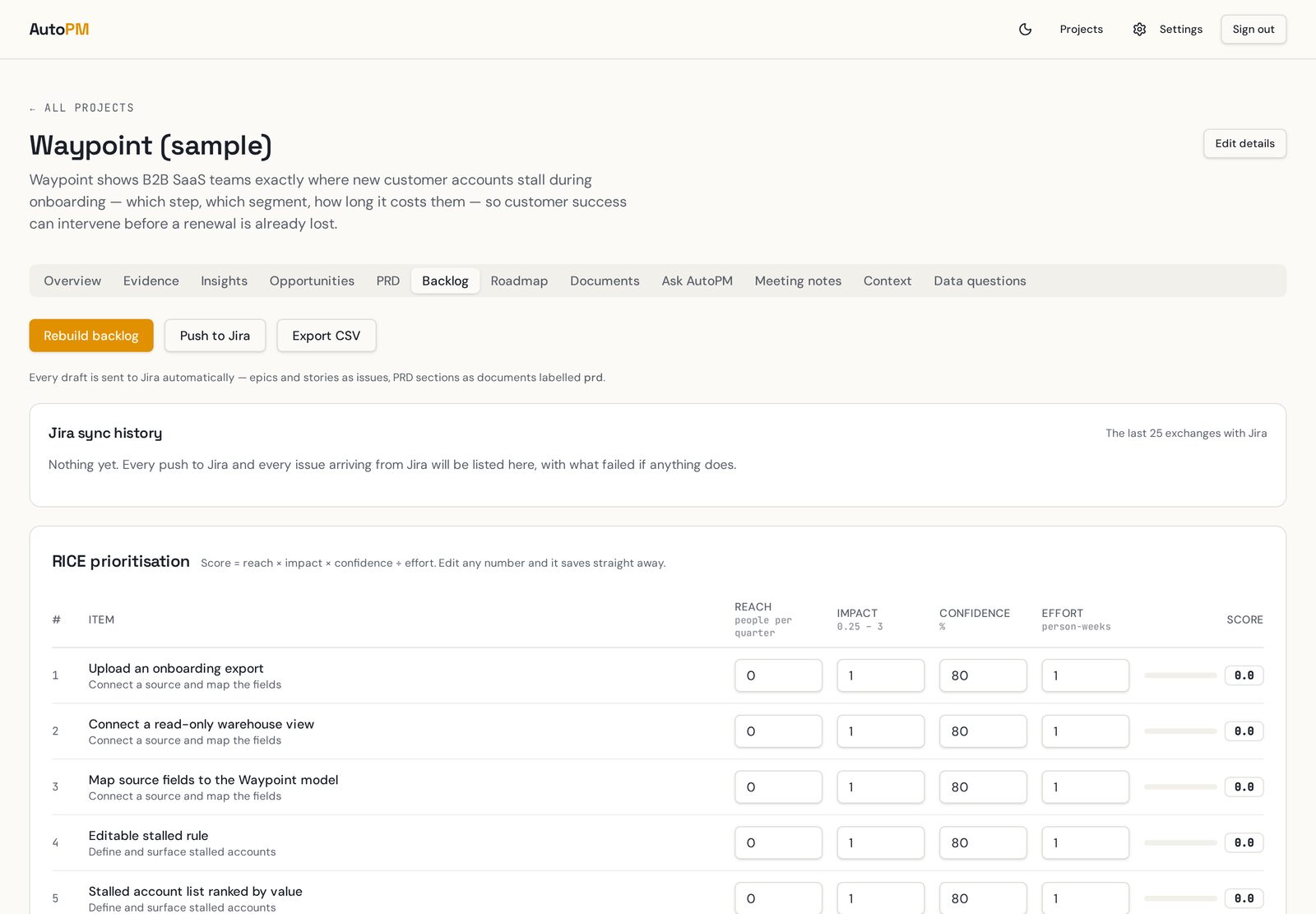This screenshot has width=1316, height=914.
Task: Edit Effort for Map source fields row
Action: click(x=1085, y=787)
